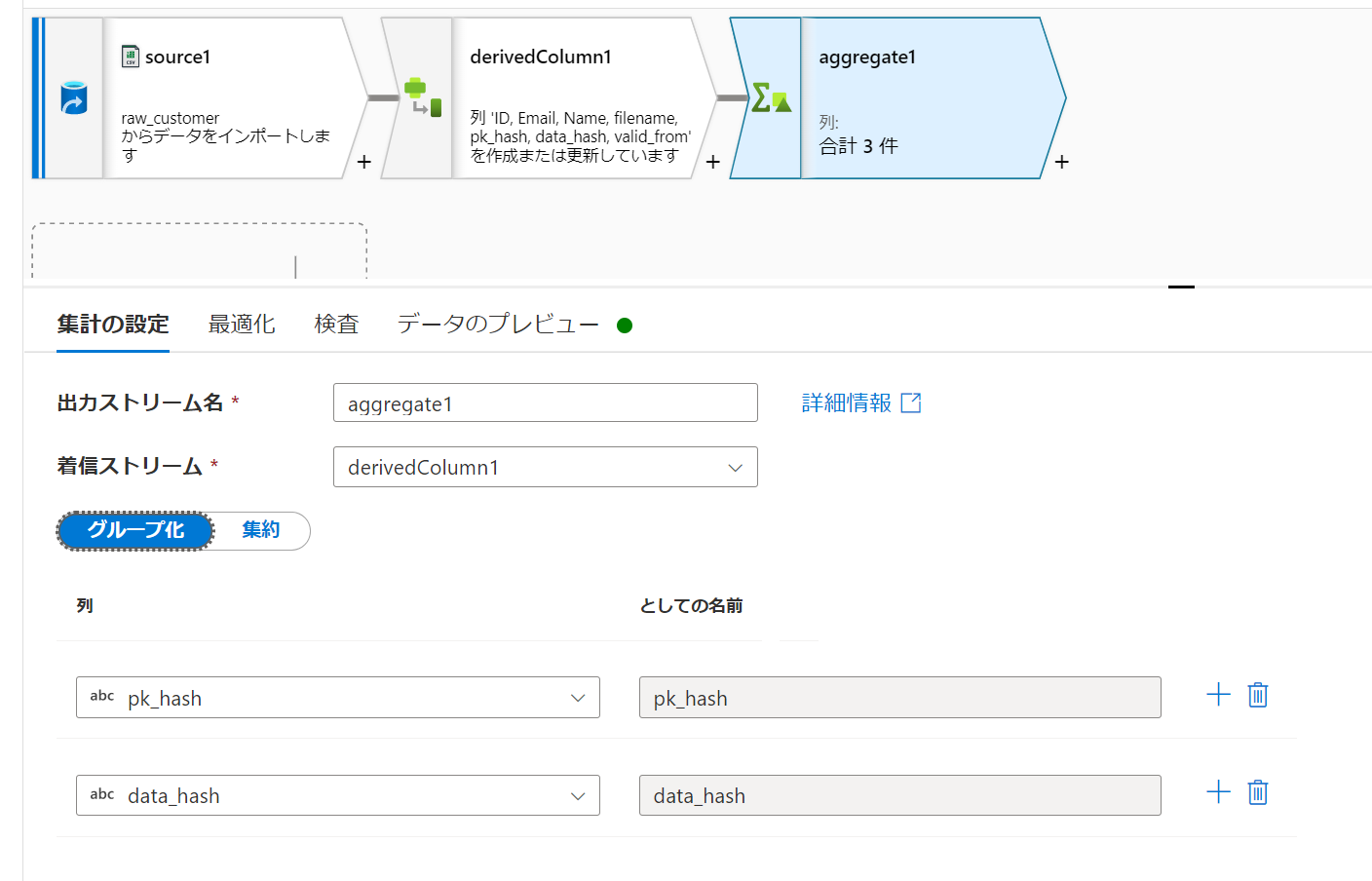Expand the data_hash column dropdown
Screen dimensions: 1372x881
pos(338,795)
